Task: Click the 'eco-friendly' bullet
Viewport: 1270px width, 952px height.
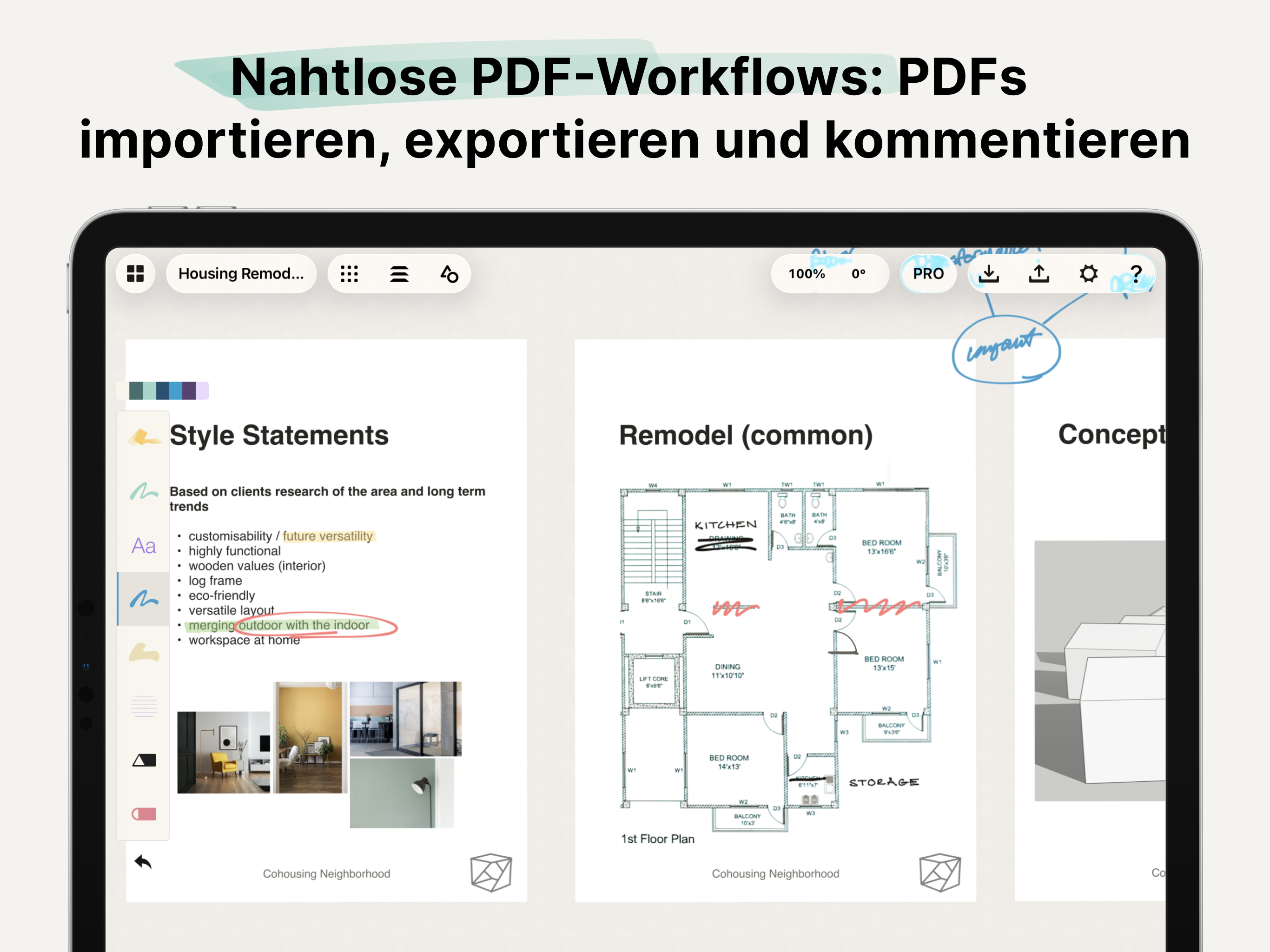Action: pyautogui.click(x=222, y=595)
